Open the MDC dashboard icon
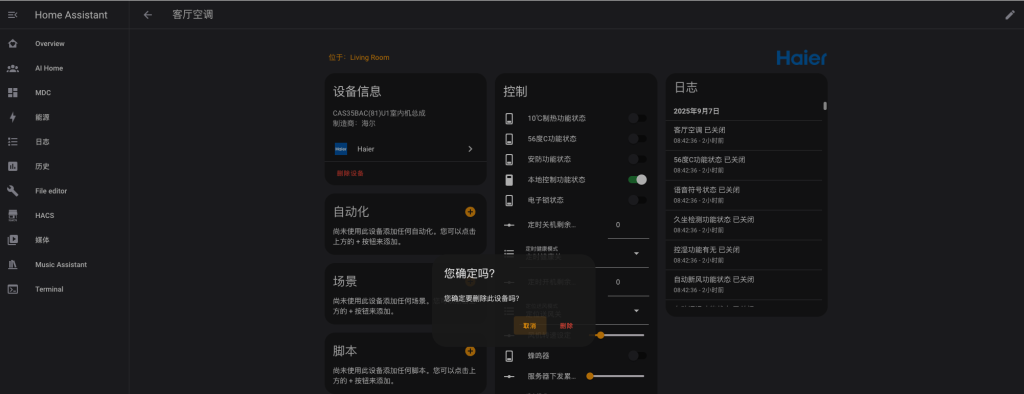Image resolution: width=1024 pixels, height=394 pixels. pyautogui.click(x=12, y=93)
